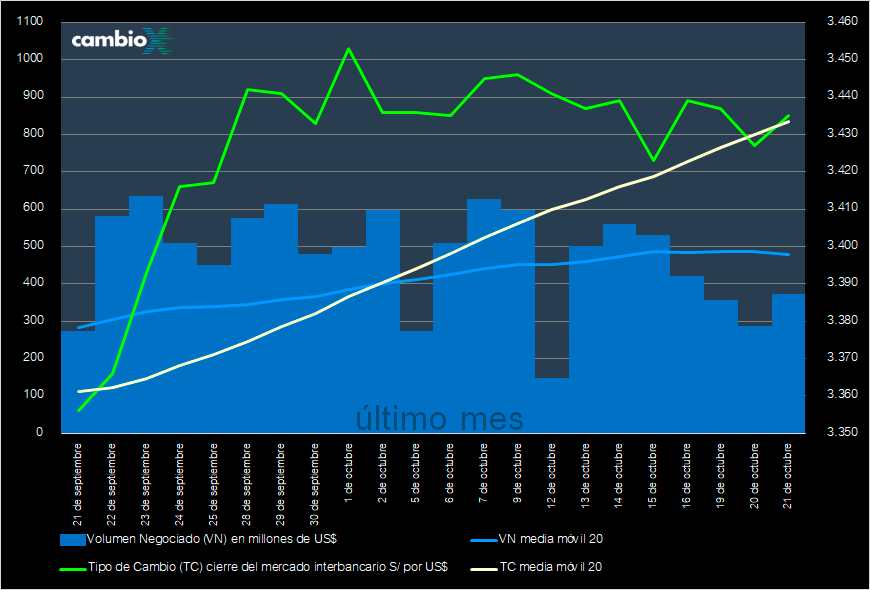870x590 pixels.
Task: Click the green Tipo de Cambio legend line
Action: 73,568
